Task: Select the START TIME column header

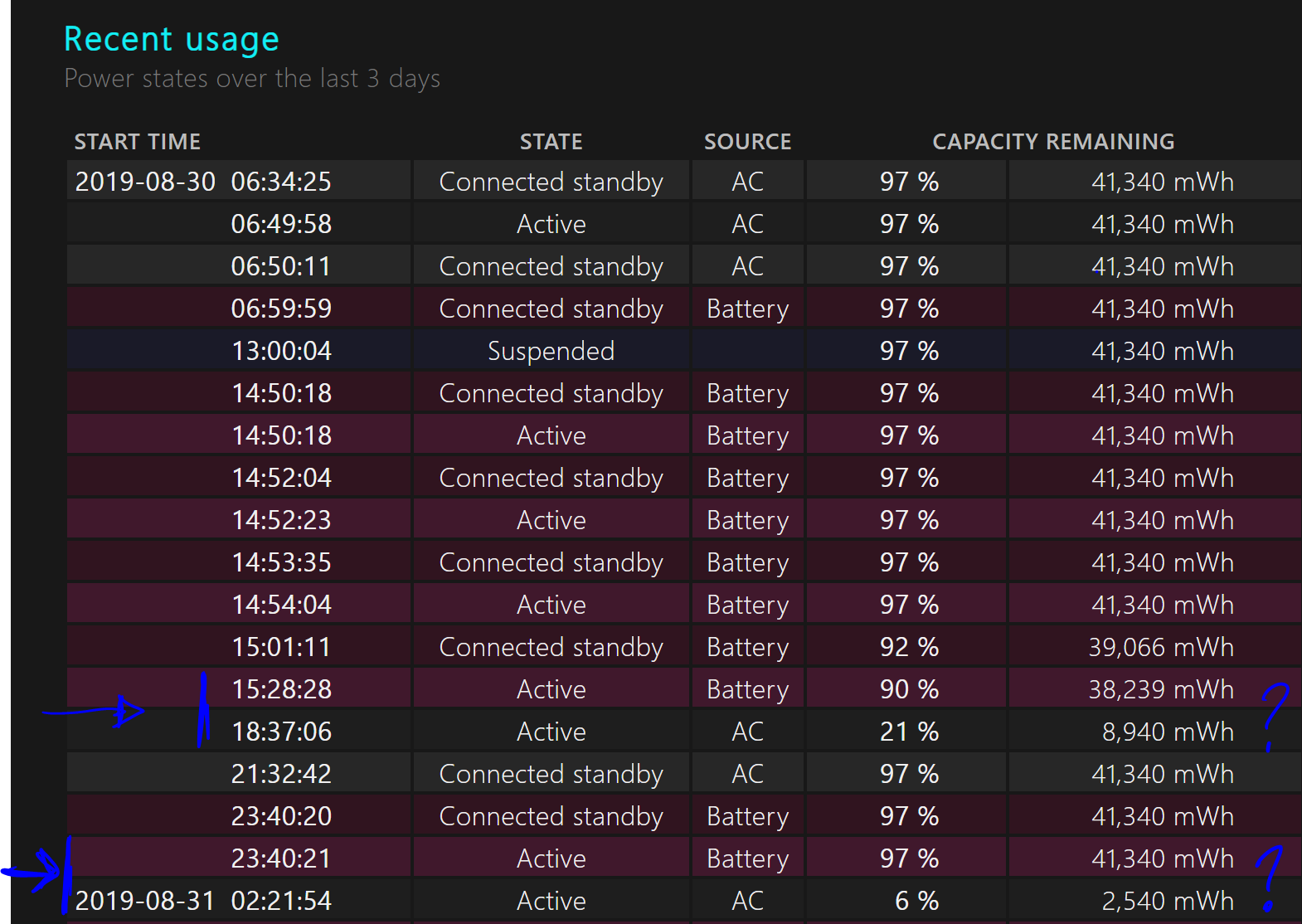Action: 138,142
